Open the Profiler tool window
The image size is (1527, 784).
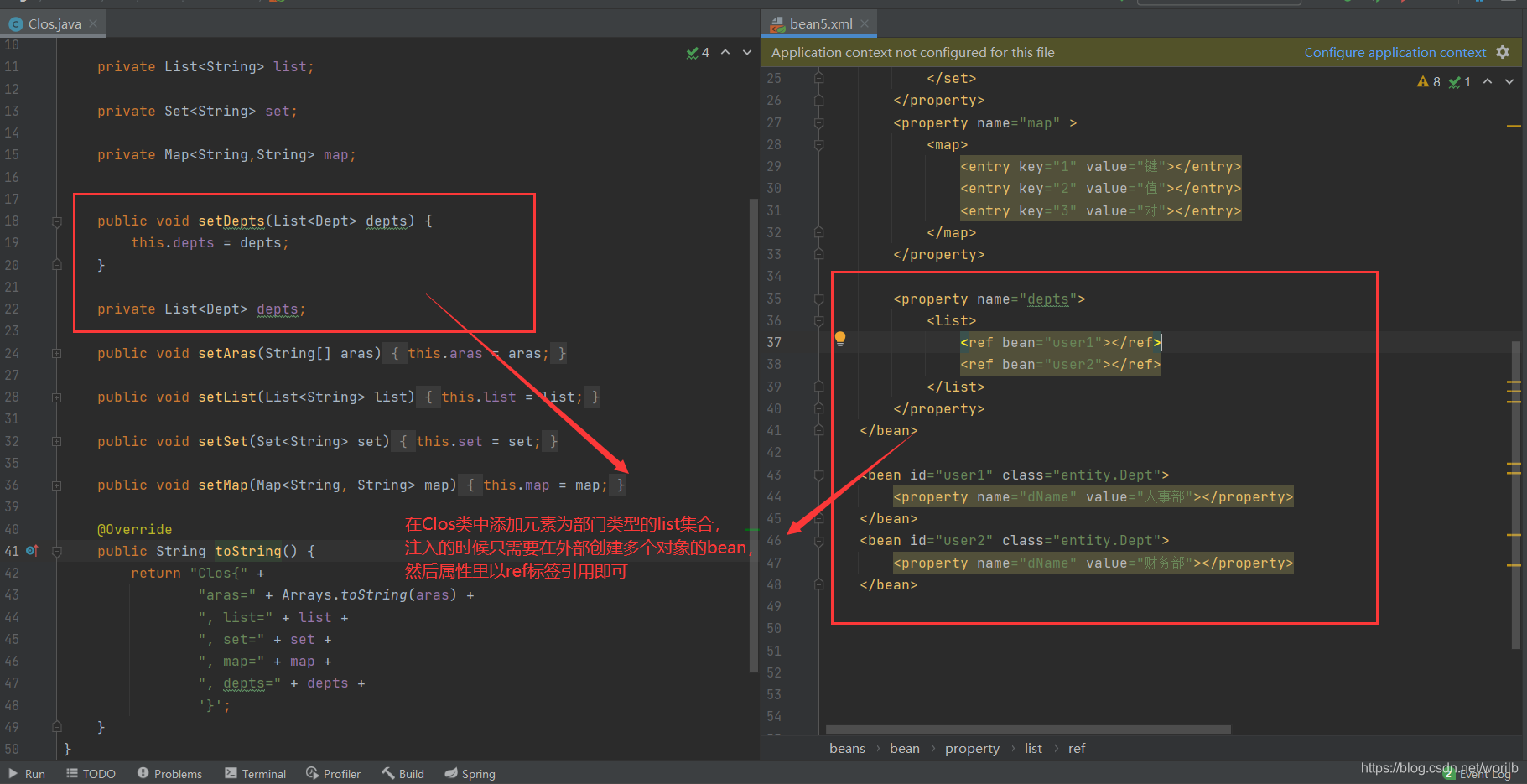point(333,774)
